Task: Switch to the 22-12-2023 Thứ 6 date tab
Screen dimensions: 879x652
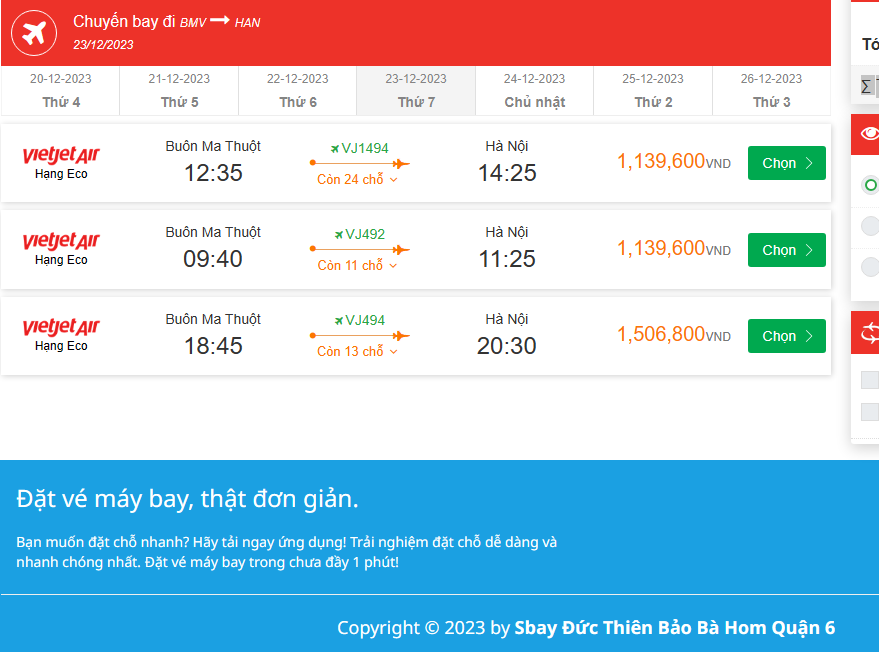Action: click(297, 90)
